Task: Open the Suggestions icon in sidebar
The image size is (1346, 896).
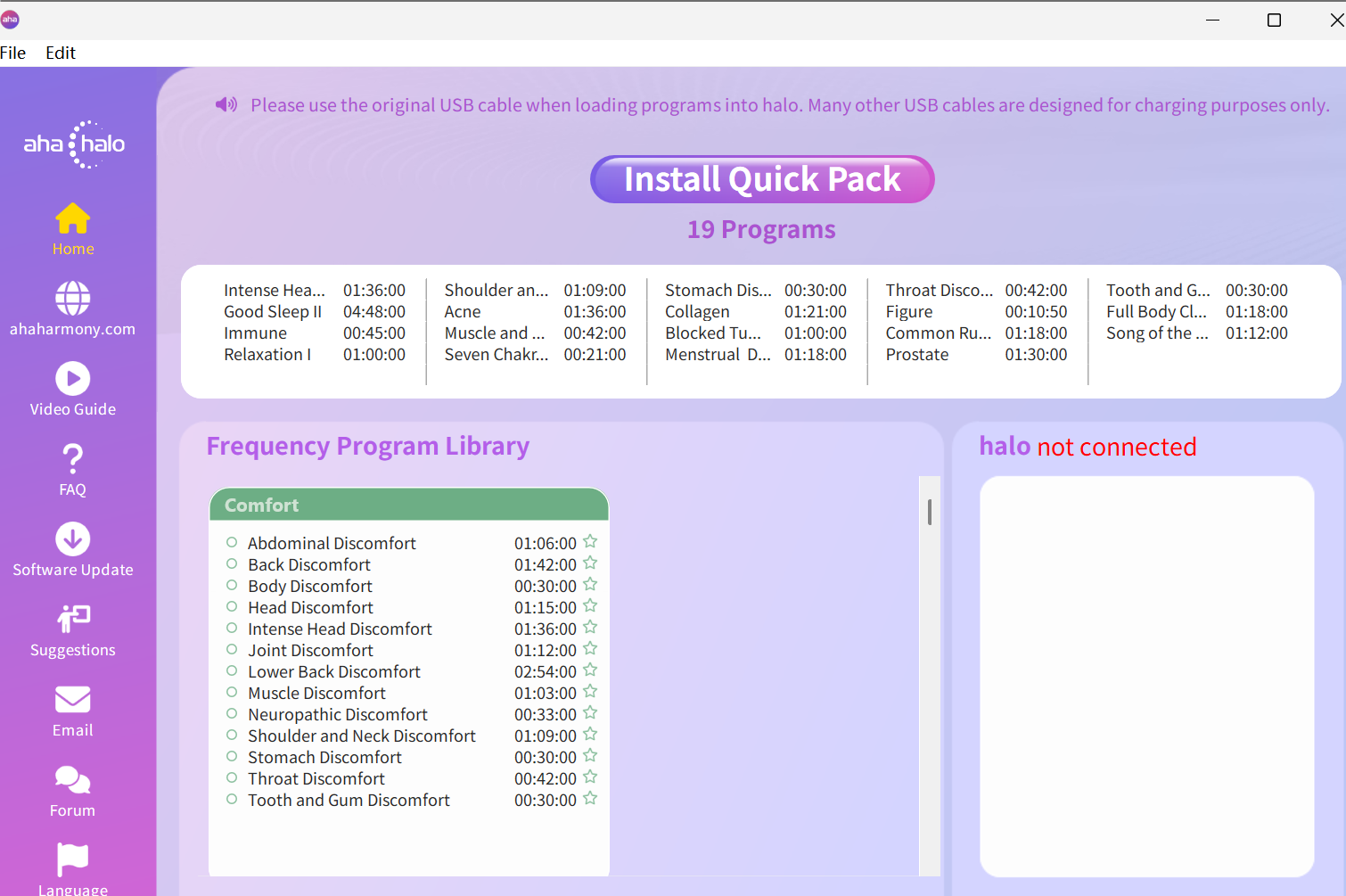Action: coord(72,619)
